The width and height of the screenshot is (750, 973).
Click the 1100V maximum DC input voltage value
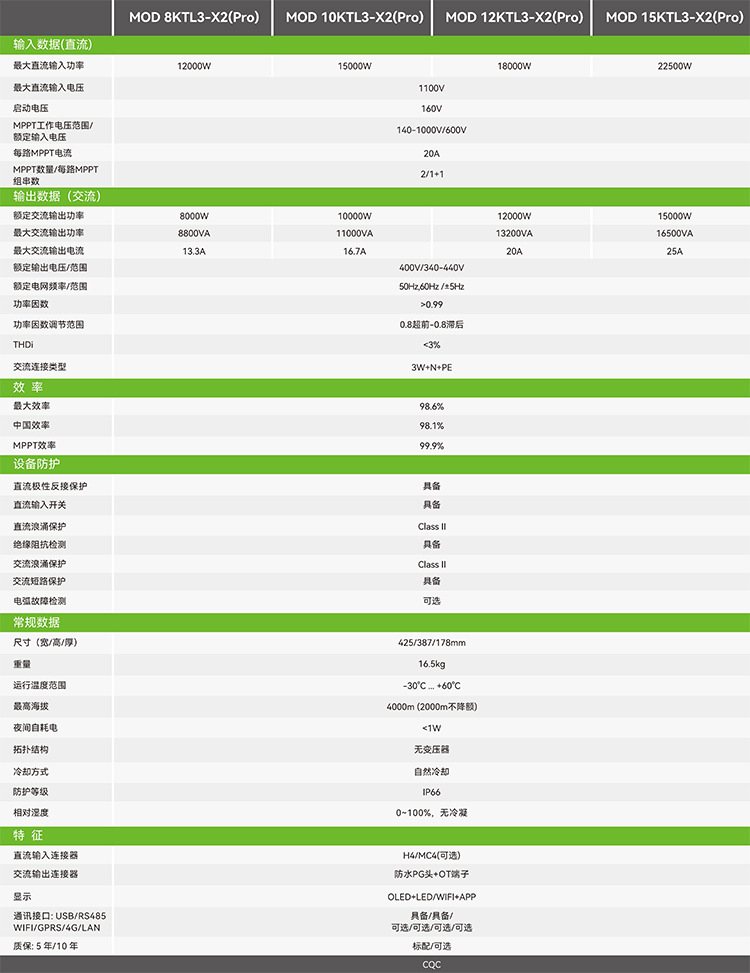tap(431, 88)
